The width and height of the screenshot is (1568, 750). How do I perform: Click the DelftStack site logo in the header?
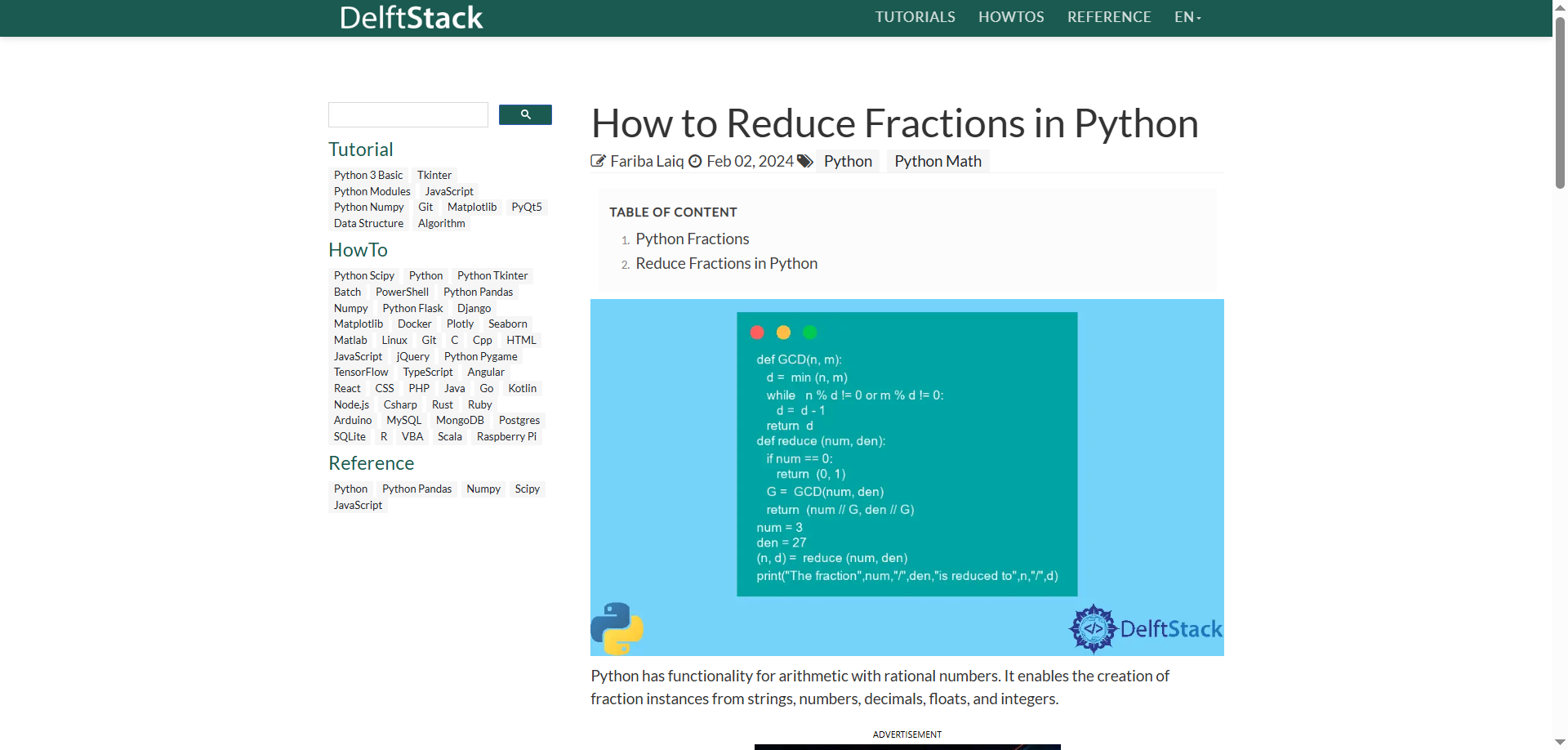(411, 18)
